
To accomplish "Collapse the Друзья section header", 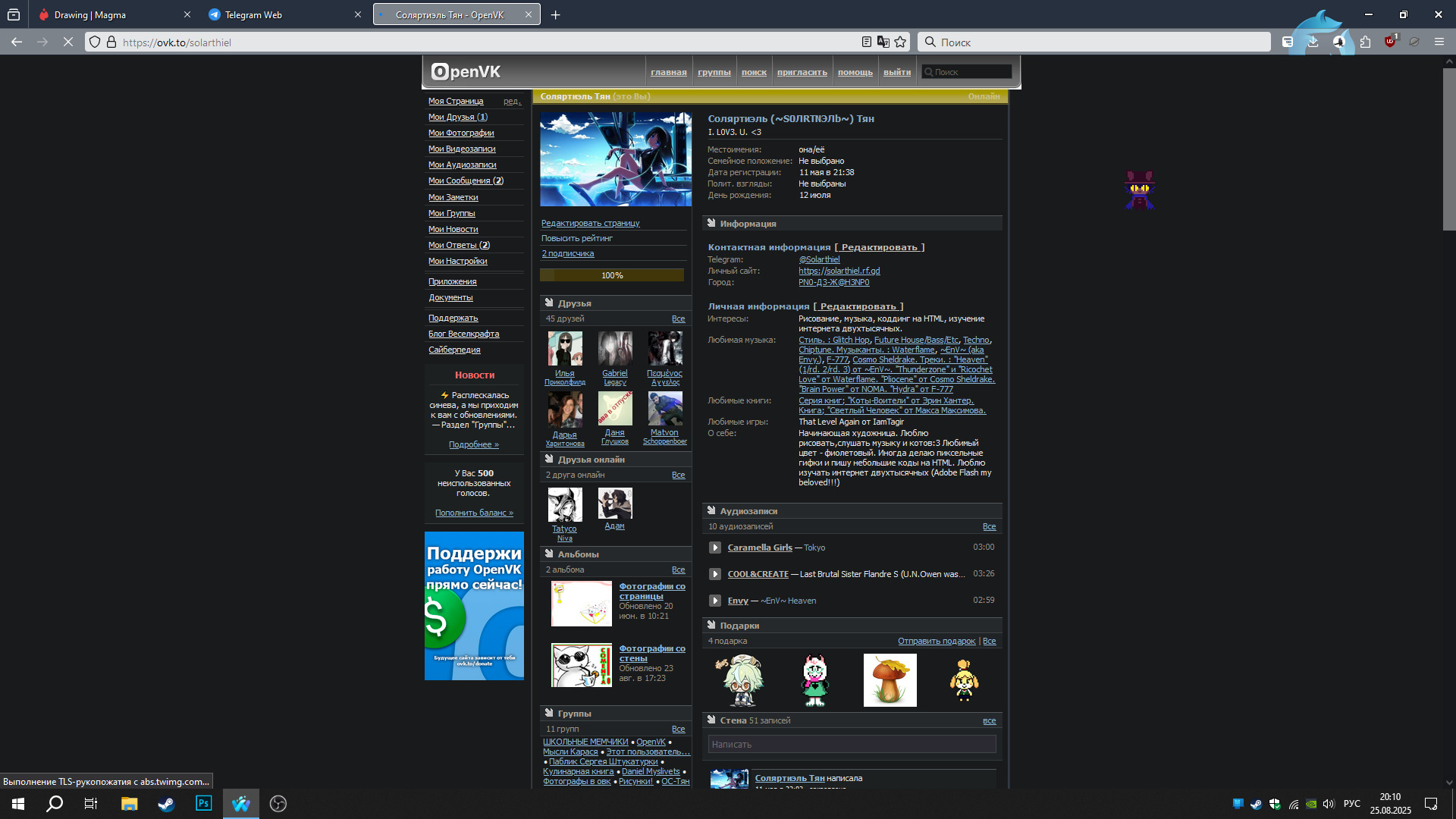I will point(574,303).
